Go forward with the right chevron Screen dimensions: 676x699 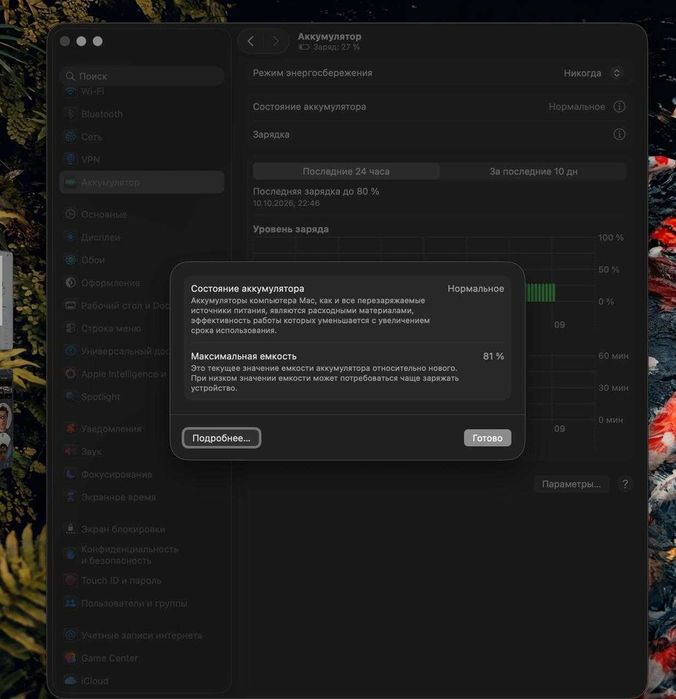(276, 41)
